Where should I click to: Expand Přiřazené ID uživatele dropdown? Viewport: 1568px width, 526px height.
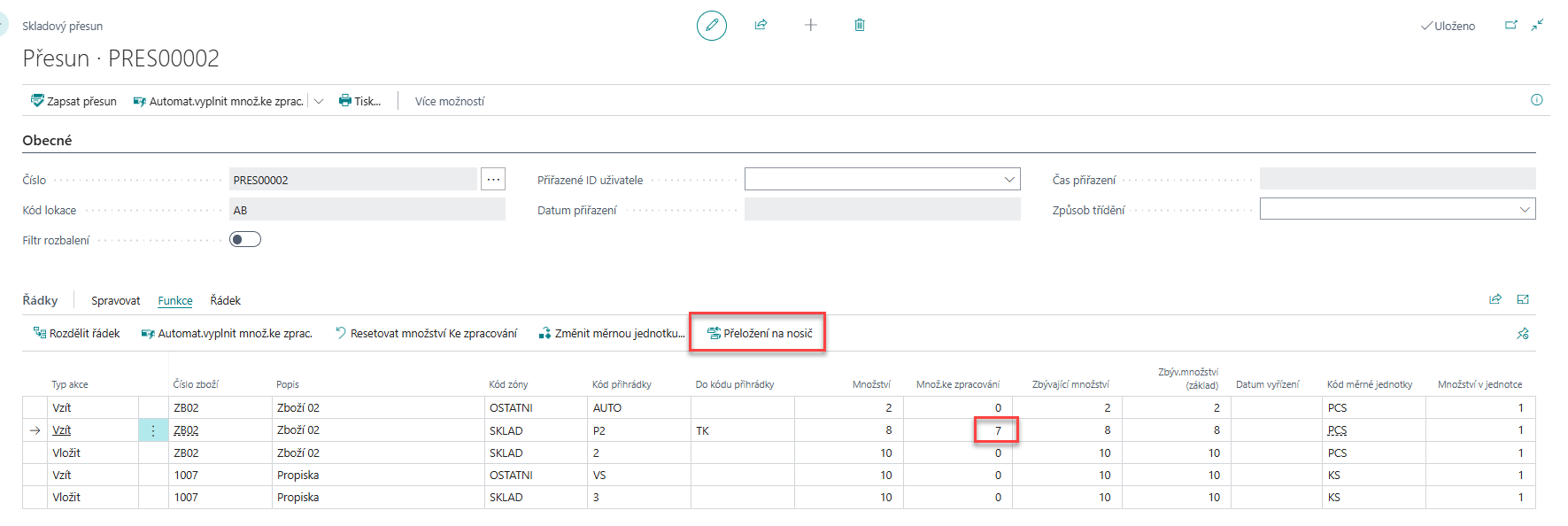tap(1008, 180)
